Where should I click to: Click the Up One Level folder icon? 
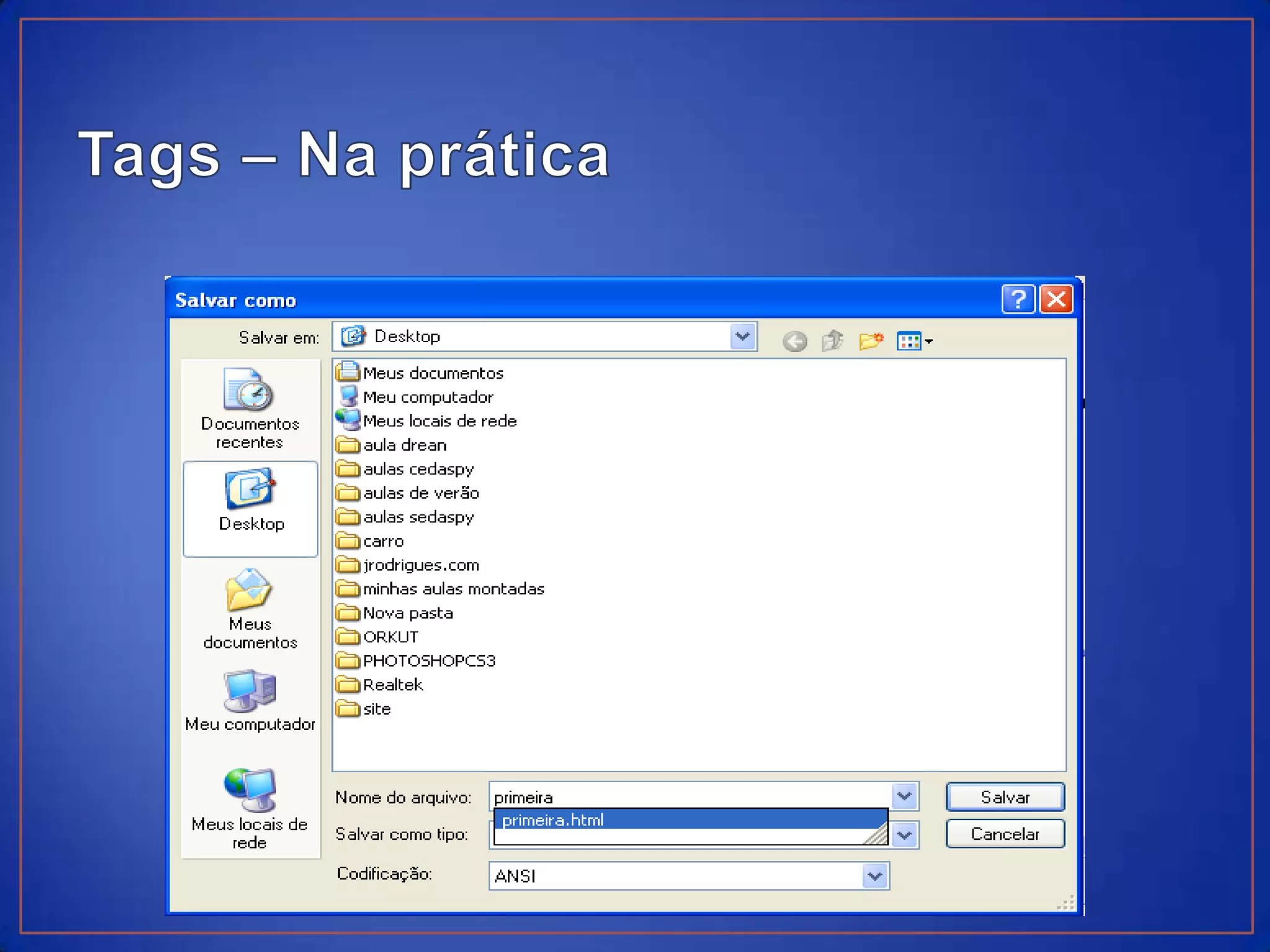click(832, 340)
